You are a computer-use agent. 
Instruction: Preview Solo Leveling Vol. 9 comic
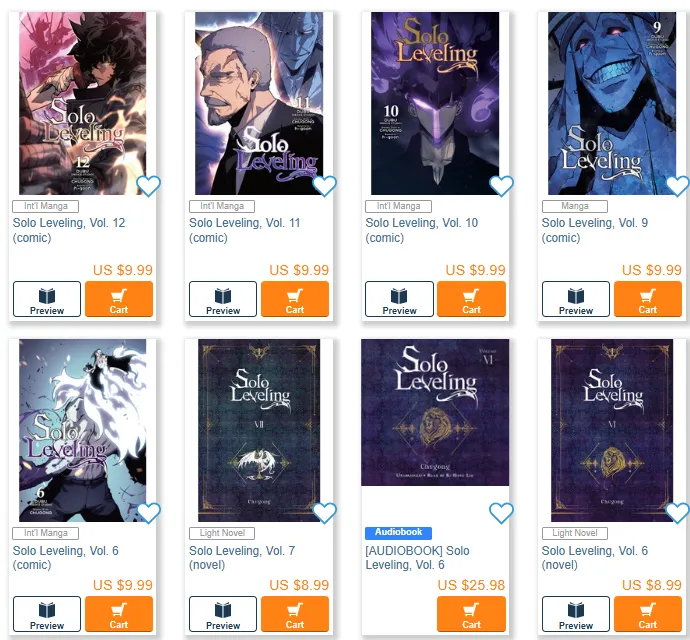[x=576, y=299]
